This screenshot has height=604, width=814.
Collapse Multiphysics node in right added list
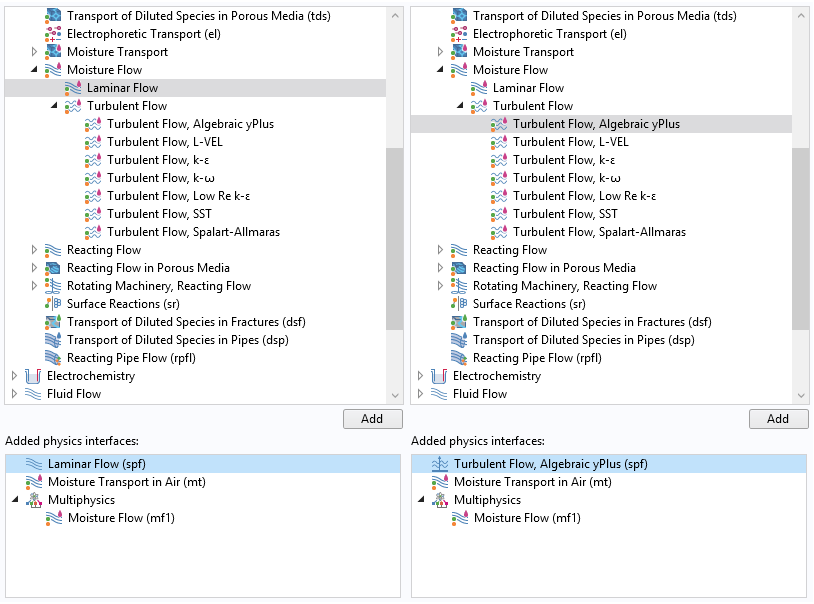[421, 500]
